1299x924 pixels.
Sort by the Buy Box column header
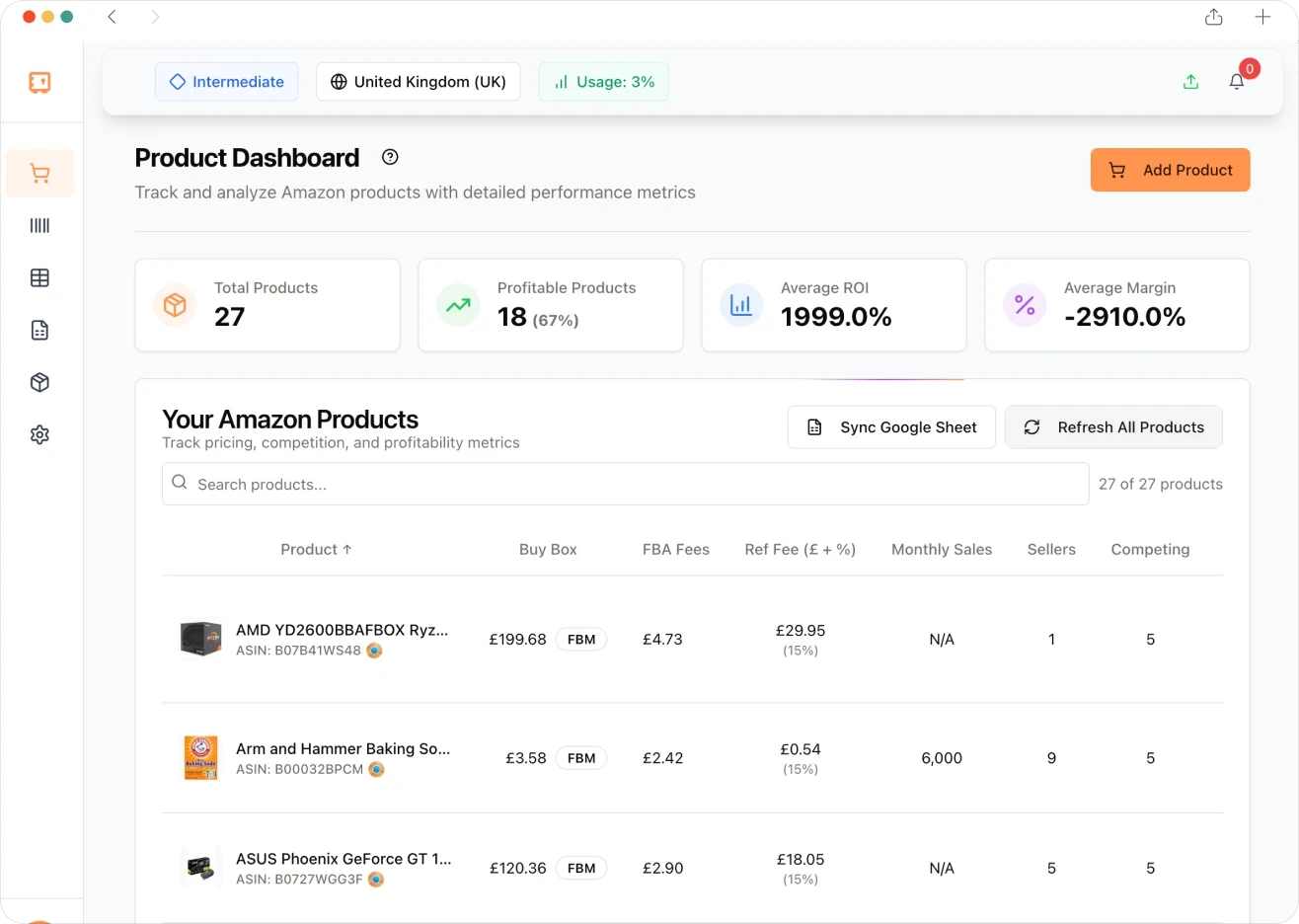[548, 550]
